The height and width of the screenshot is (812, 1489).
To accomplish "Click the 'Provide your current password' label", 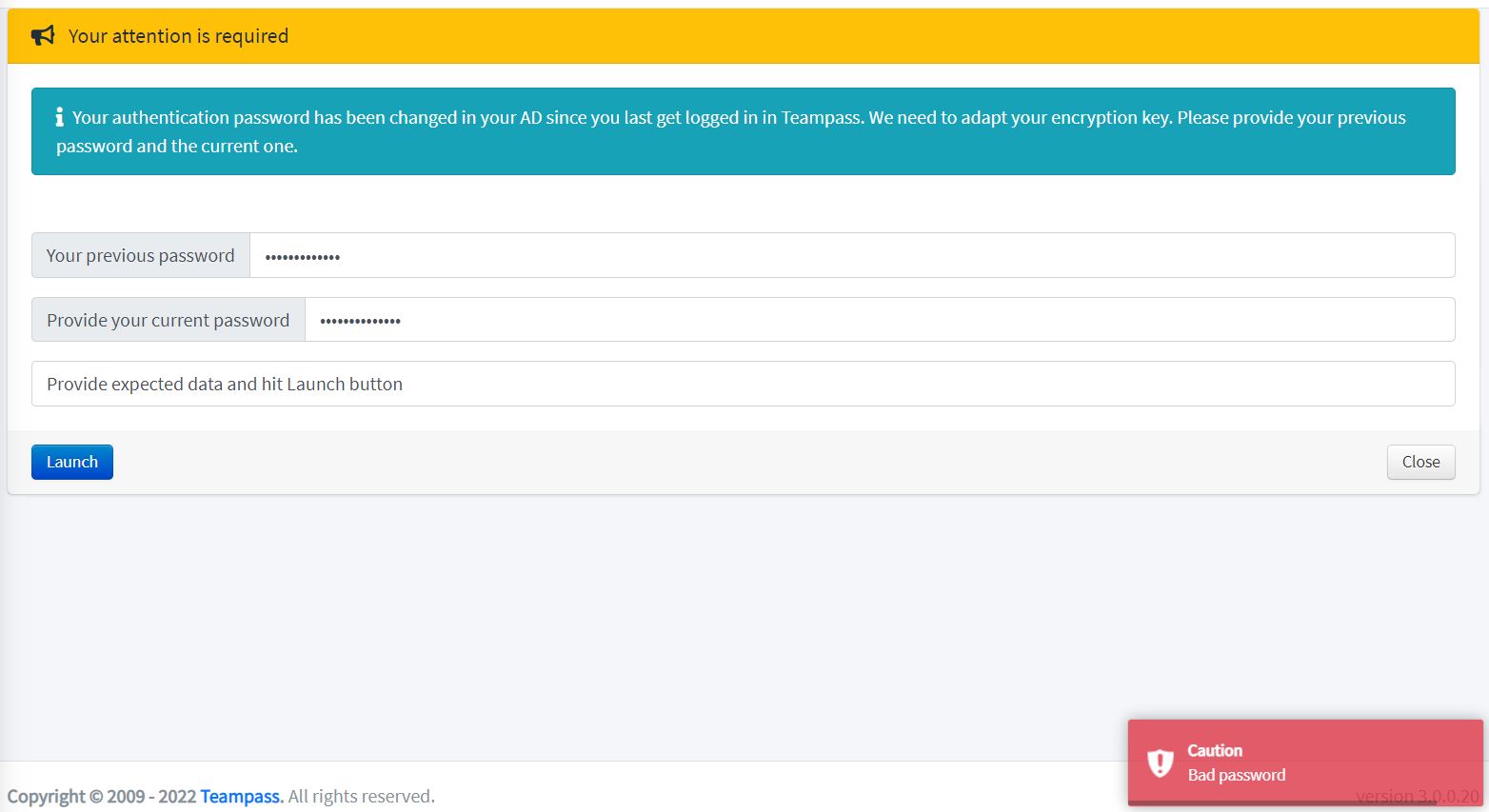I will click(x=169, y=320).
